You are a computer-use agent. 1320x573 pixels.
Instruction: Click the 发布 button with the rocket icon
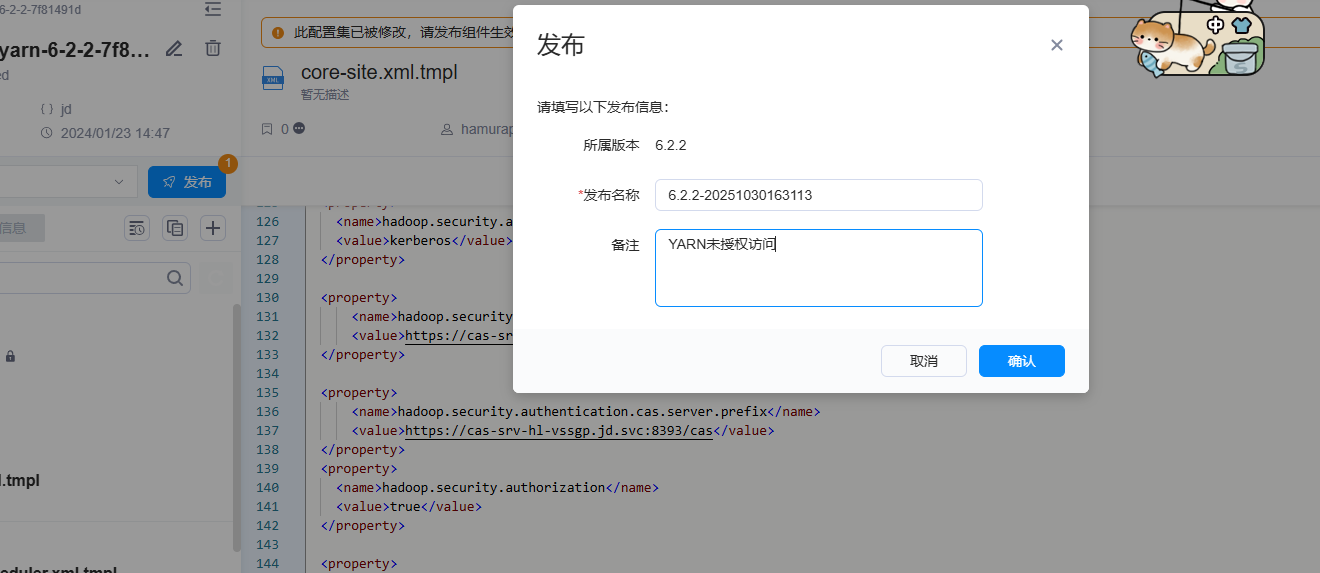[x=187, y=182]
